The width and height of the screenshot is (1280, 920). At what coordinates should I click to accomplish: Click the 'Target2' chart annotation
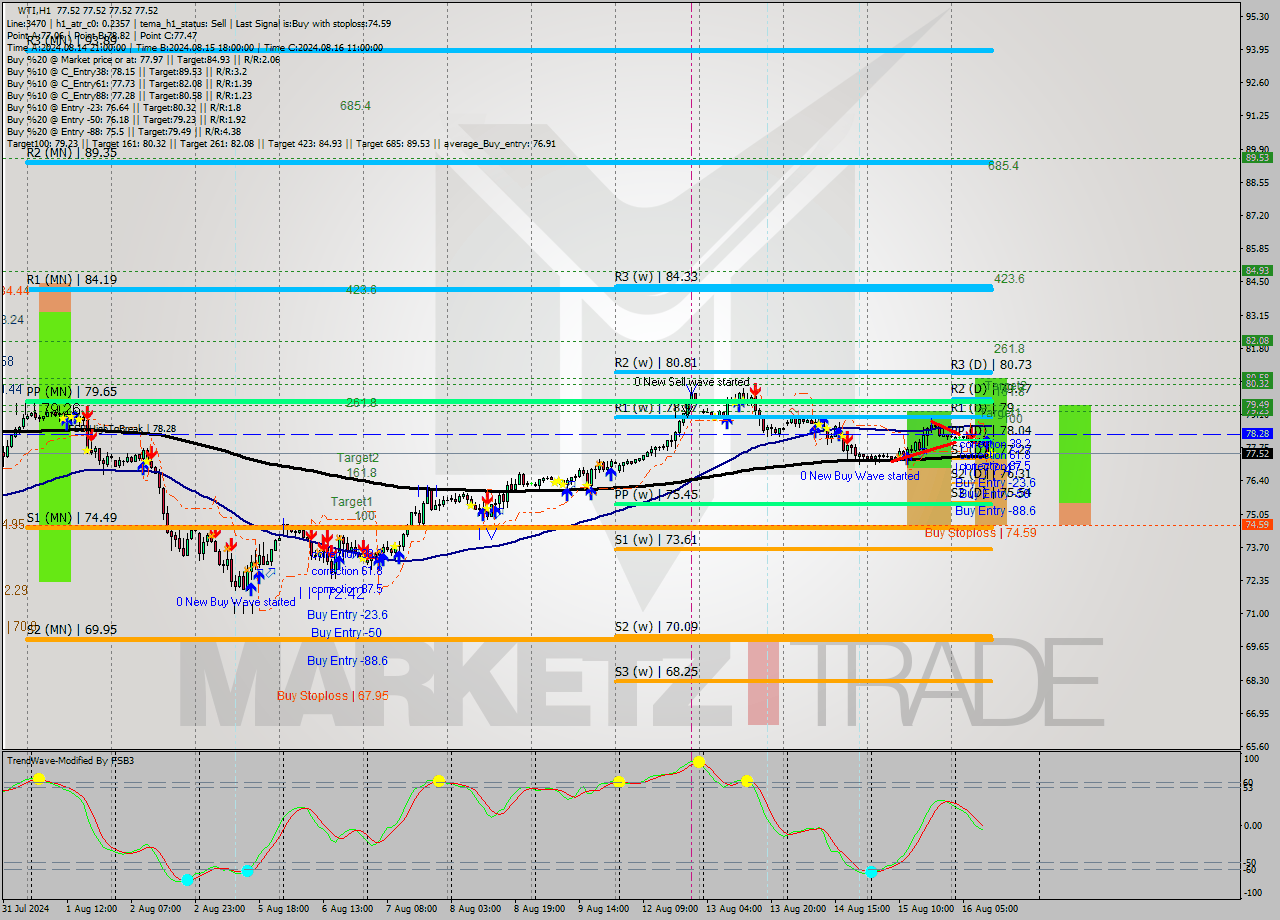pos(357,458)
